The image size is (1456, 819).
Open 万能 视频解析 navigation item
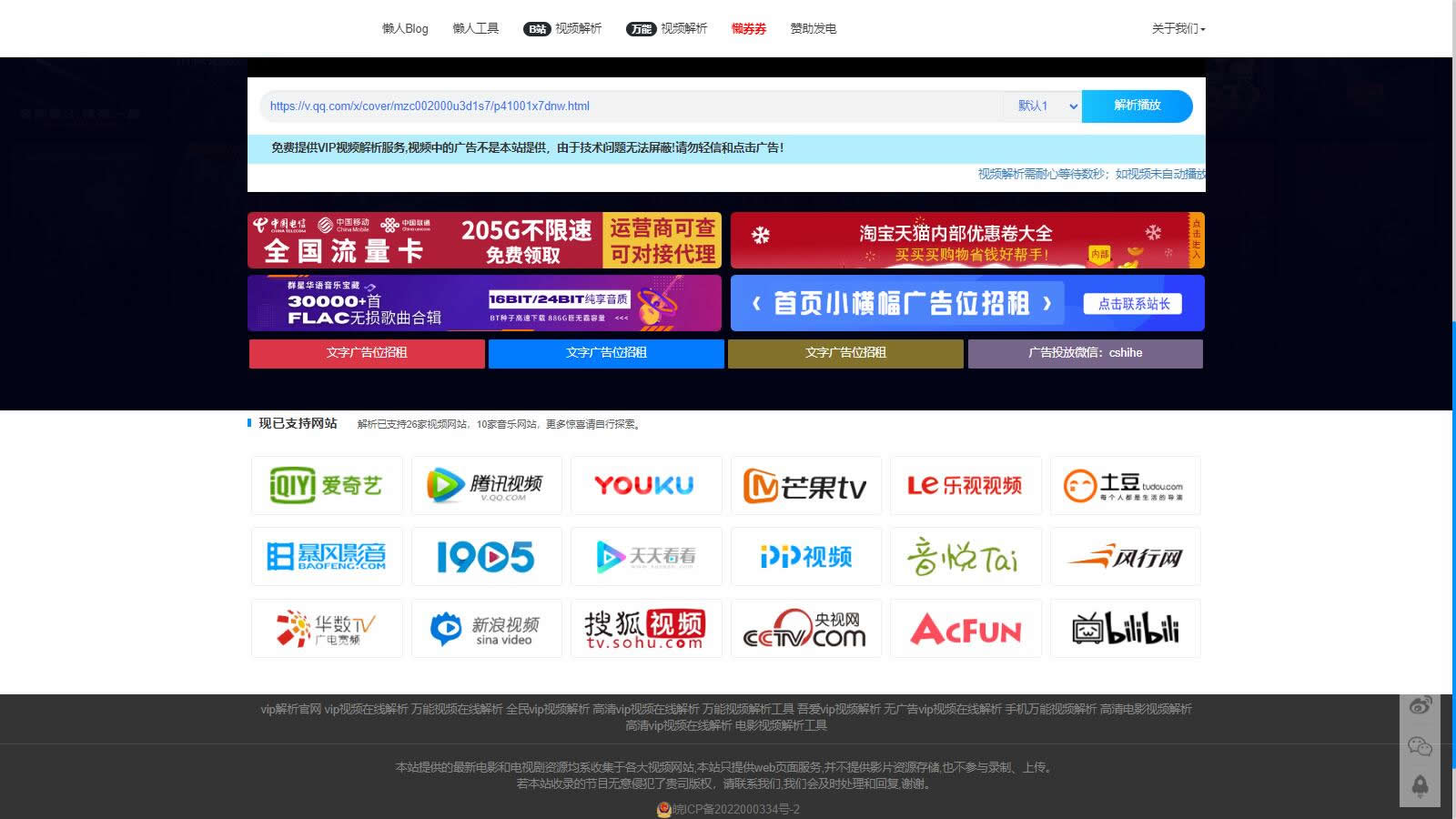pyautogui.click(x=666, y=28)
